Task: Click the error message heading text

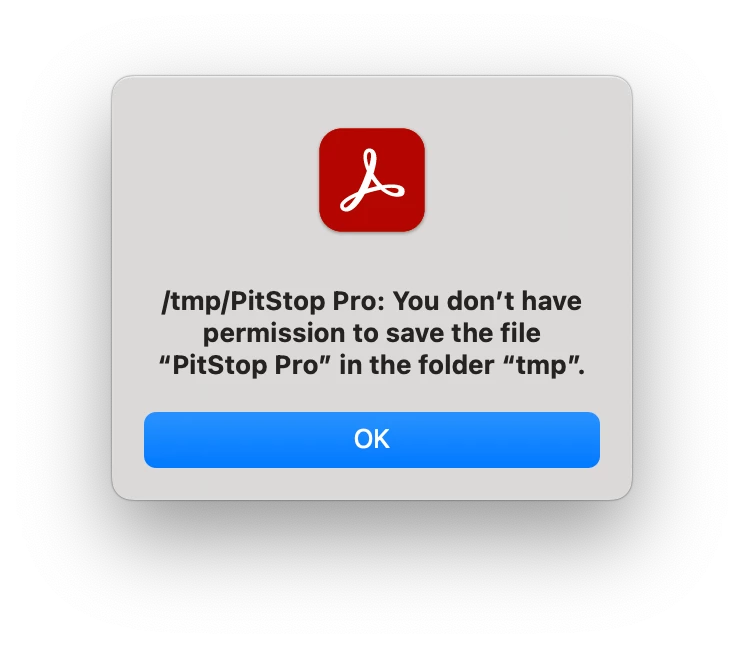Action: coord(372,333)
